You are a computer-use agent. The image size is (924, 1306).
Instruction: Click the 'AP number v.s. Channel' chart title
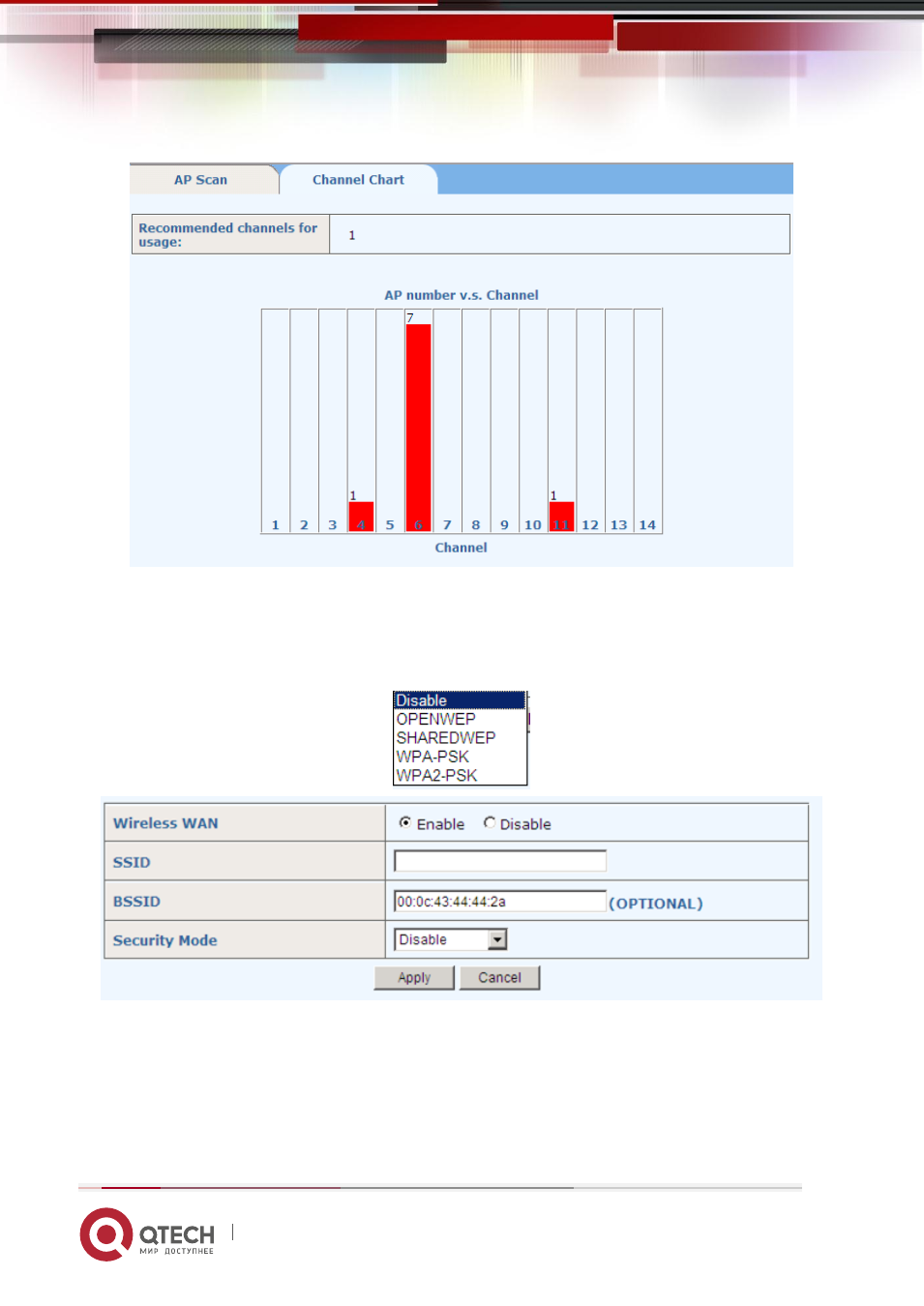pos(462,295)
